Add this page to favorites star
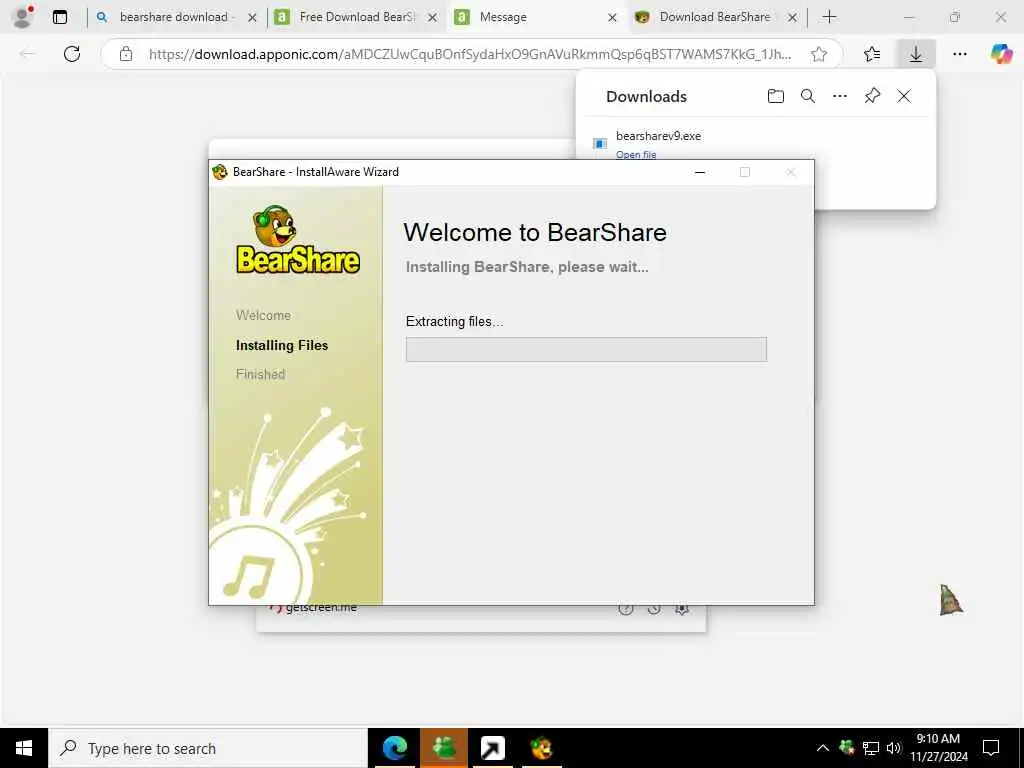This screenshot has height=768, width=1024. 819,54
